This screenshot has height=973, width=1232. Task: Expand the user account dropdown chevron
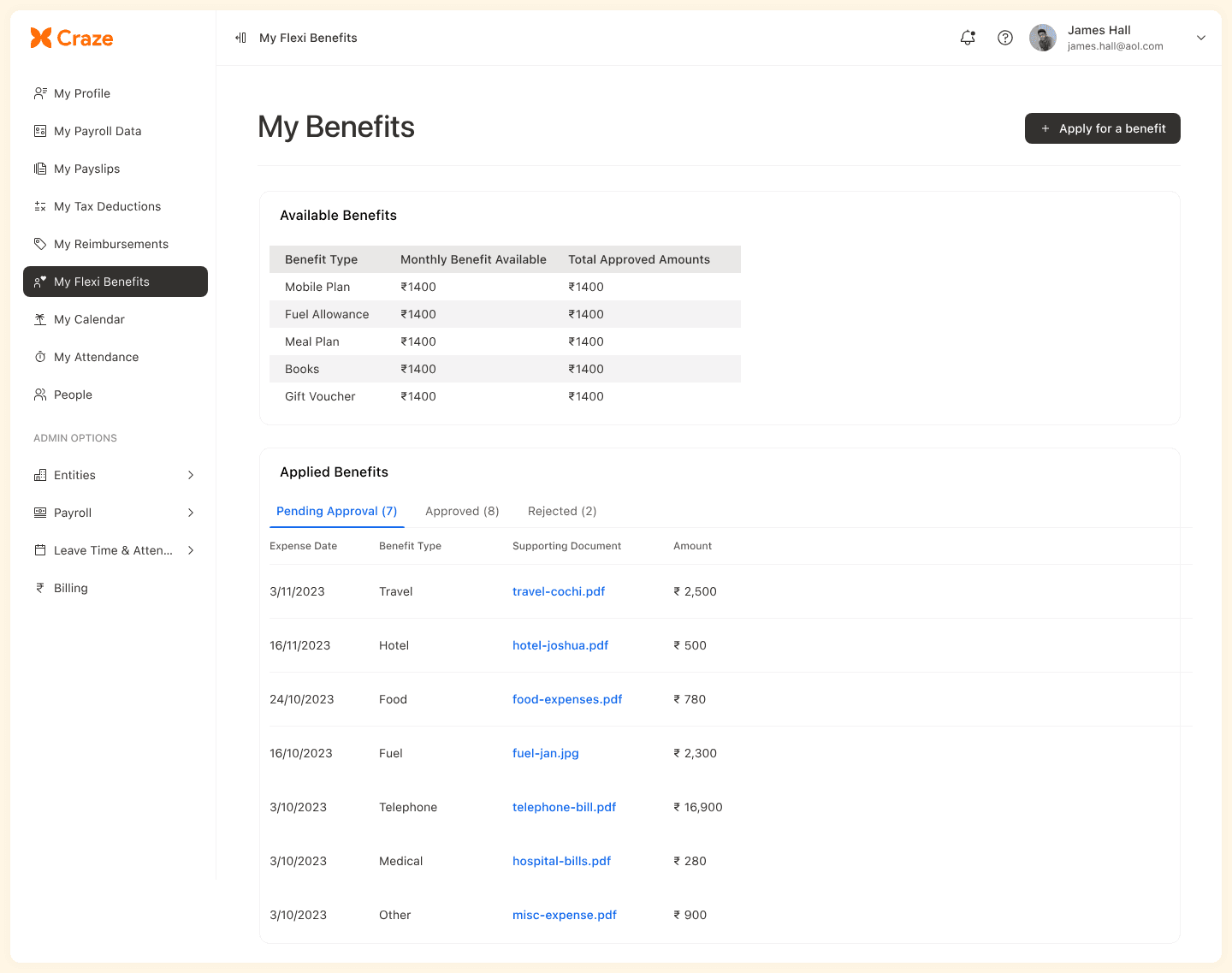[1201, 38]
